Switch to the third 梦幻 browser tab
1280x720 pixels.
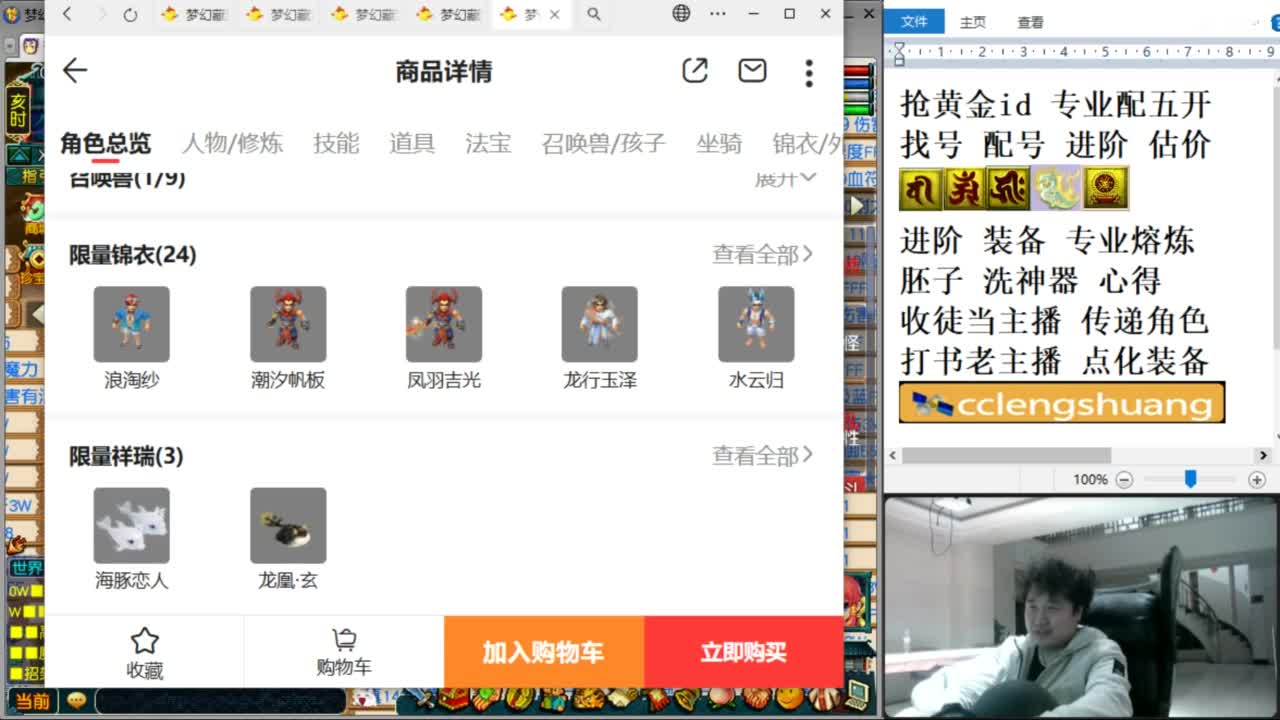coord(366,14)
